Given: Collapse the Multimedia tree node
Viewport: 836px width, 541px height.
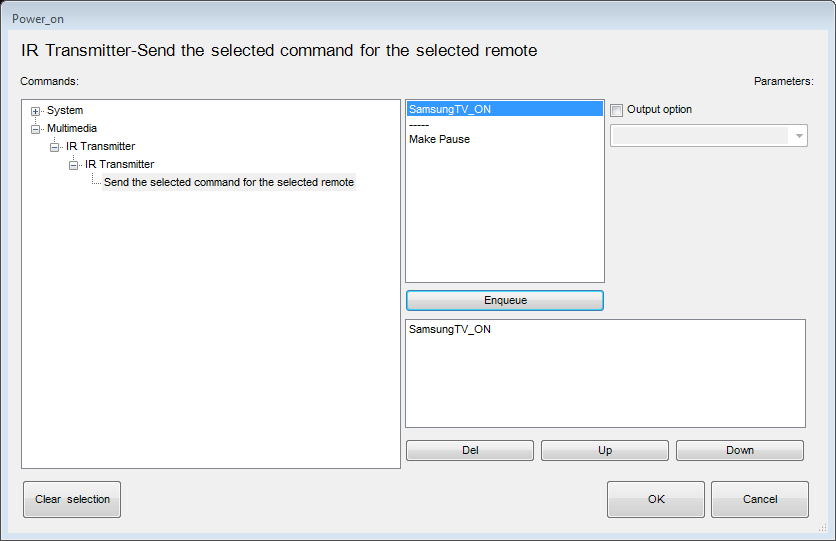Looking at the screenshot, I should 35,129.
